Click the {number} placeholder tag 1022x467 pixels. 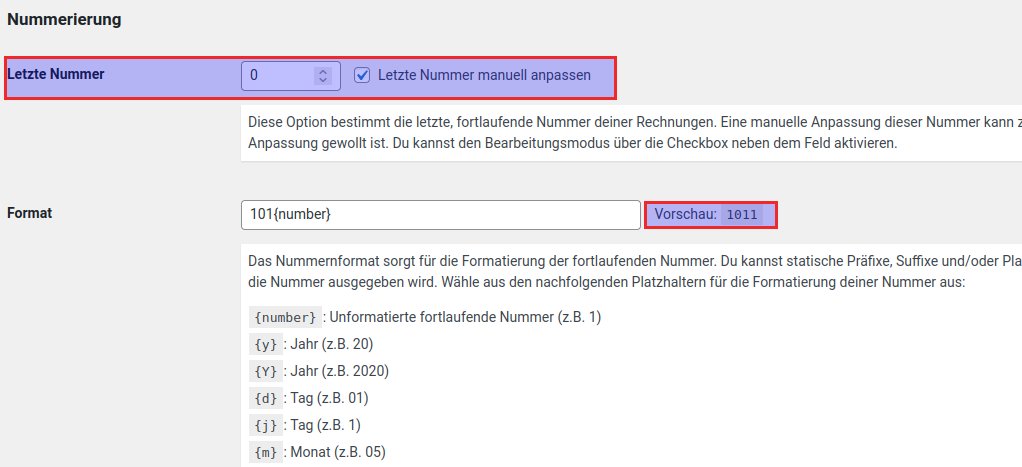coord(287,318)
